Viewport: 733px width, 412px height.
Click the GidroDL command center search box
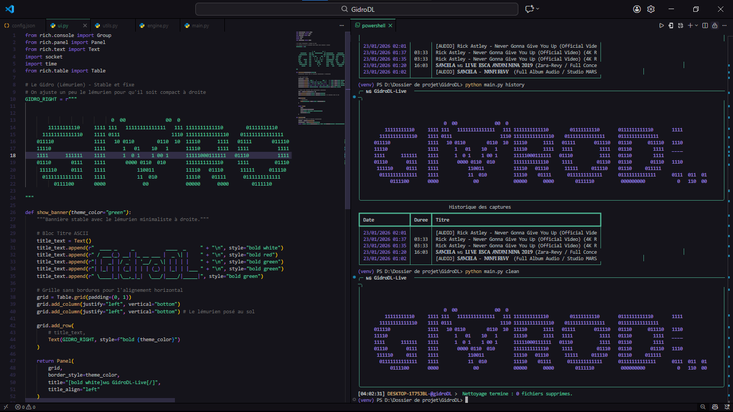tap(366, 8)
